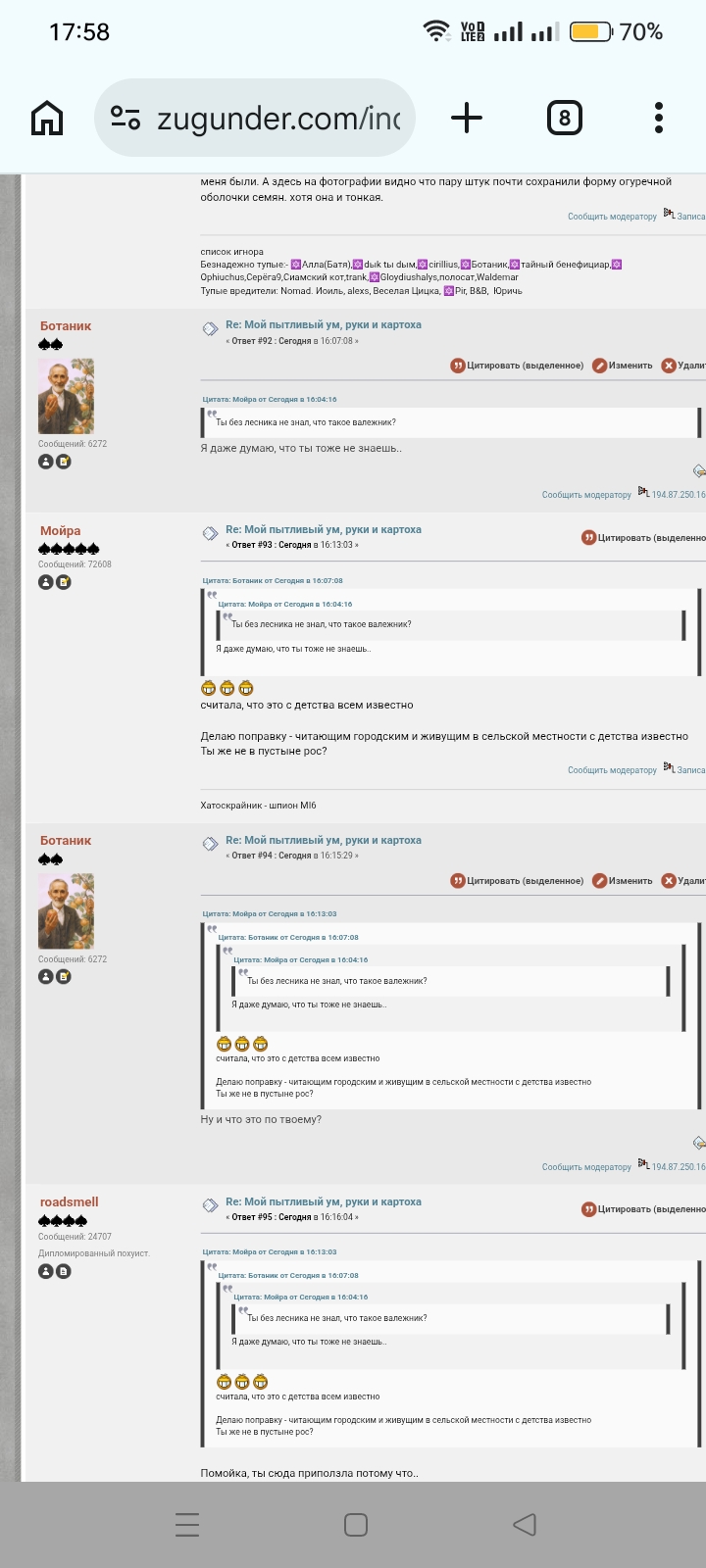Click Сообщить модератору under reply #93
The width and height of the screenshot is (706, 1568).
[612, 770]
